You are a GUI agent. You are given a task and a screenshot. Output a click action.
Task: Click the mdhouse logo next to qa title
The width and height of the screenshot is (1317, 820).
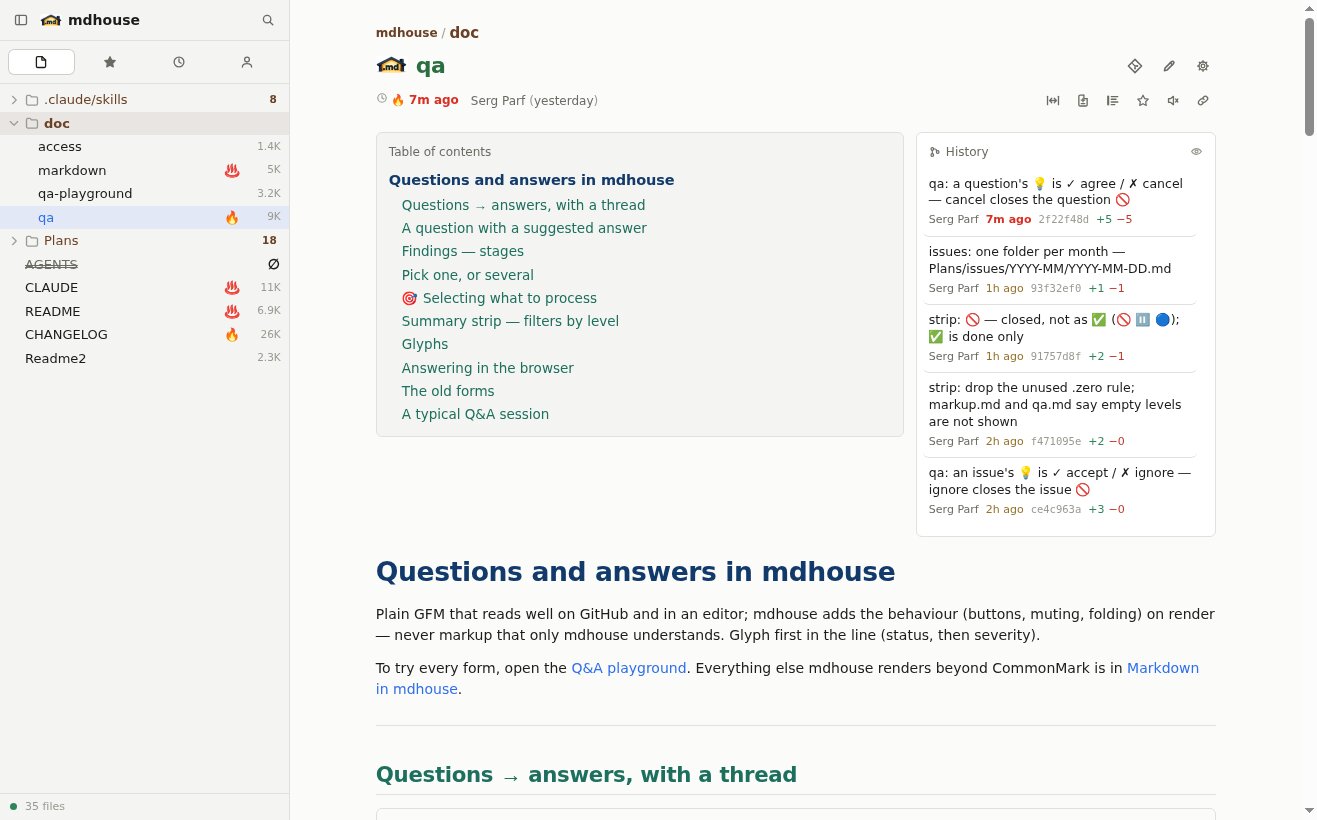point(391,66)
